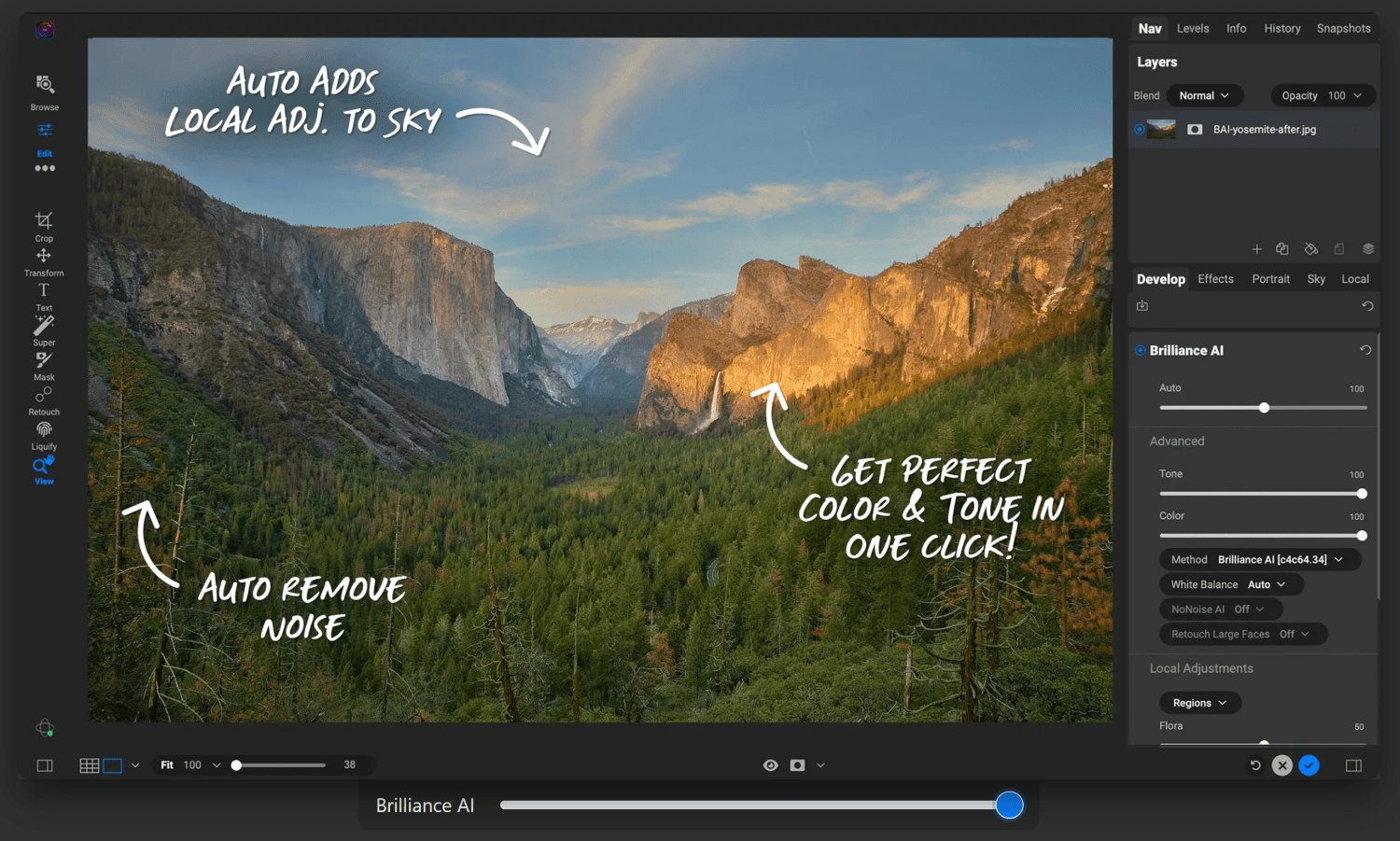Click the Auto amount slider handle
The image size is (1400, 841).
(1264, 408)
